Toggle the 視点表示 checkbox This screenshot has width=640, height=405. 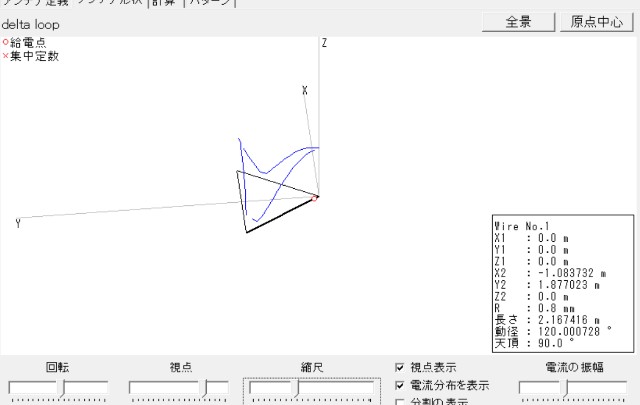point(400,367)
